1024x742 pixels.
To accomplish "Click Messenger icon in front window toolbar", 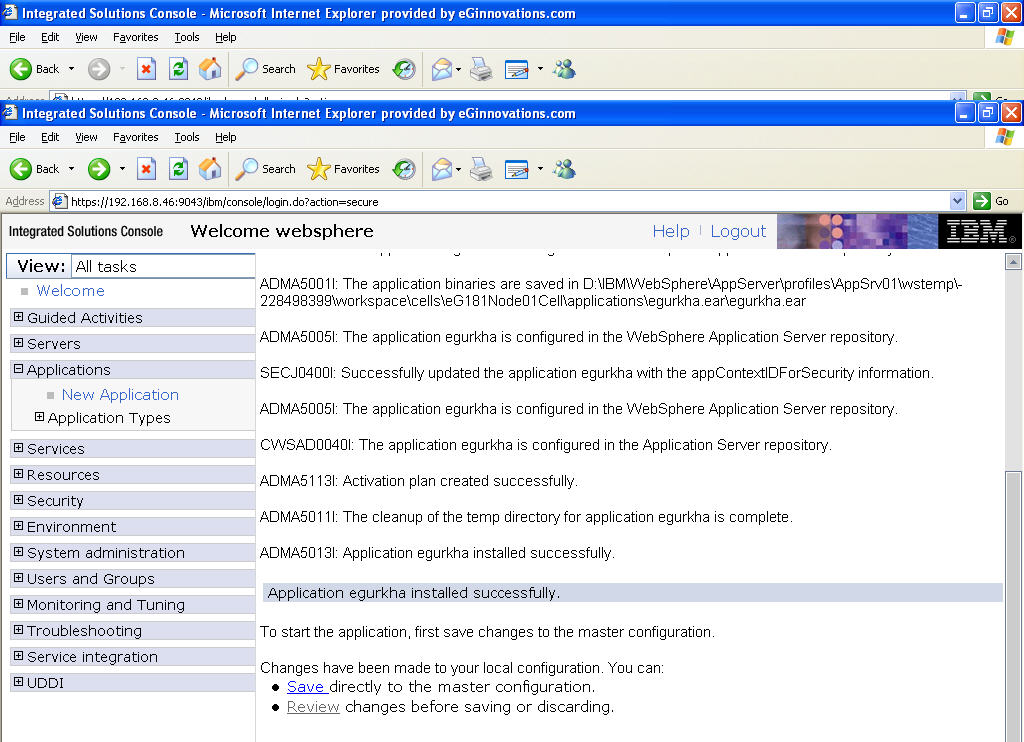I will [x=564, y=169].
